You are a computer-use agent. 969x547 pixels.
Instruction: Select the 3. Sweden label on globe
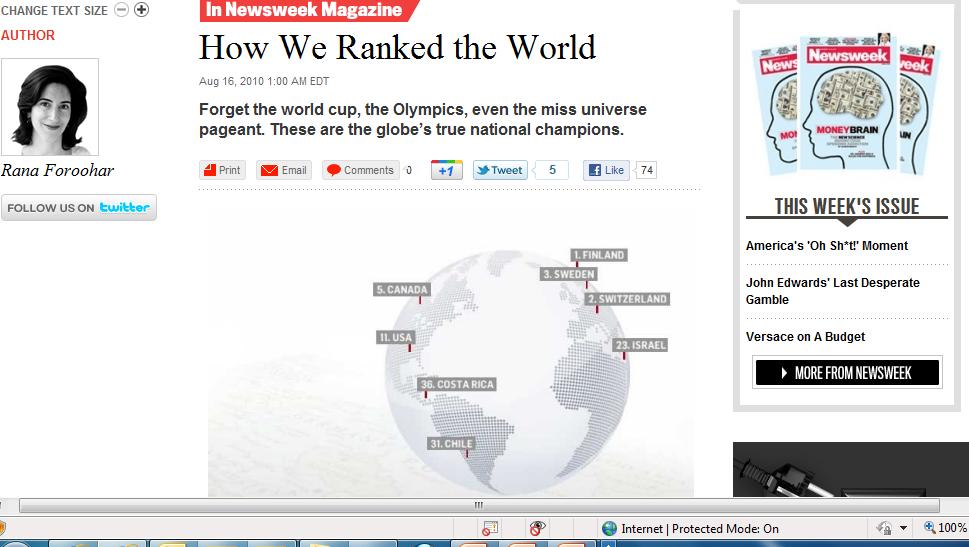(569, 274)
